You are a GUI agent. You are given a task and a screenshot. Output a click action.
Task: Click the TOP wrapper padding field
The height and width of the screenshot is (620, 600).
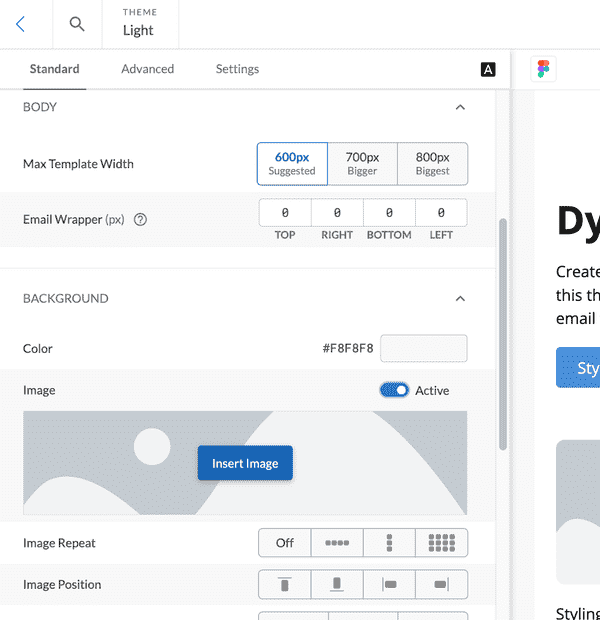pos(285,213)
